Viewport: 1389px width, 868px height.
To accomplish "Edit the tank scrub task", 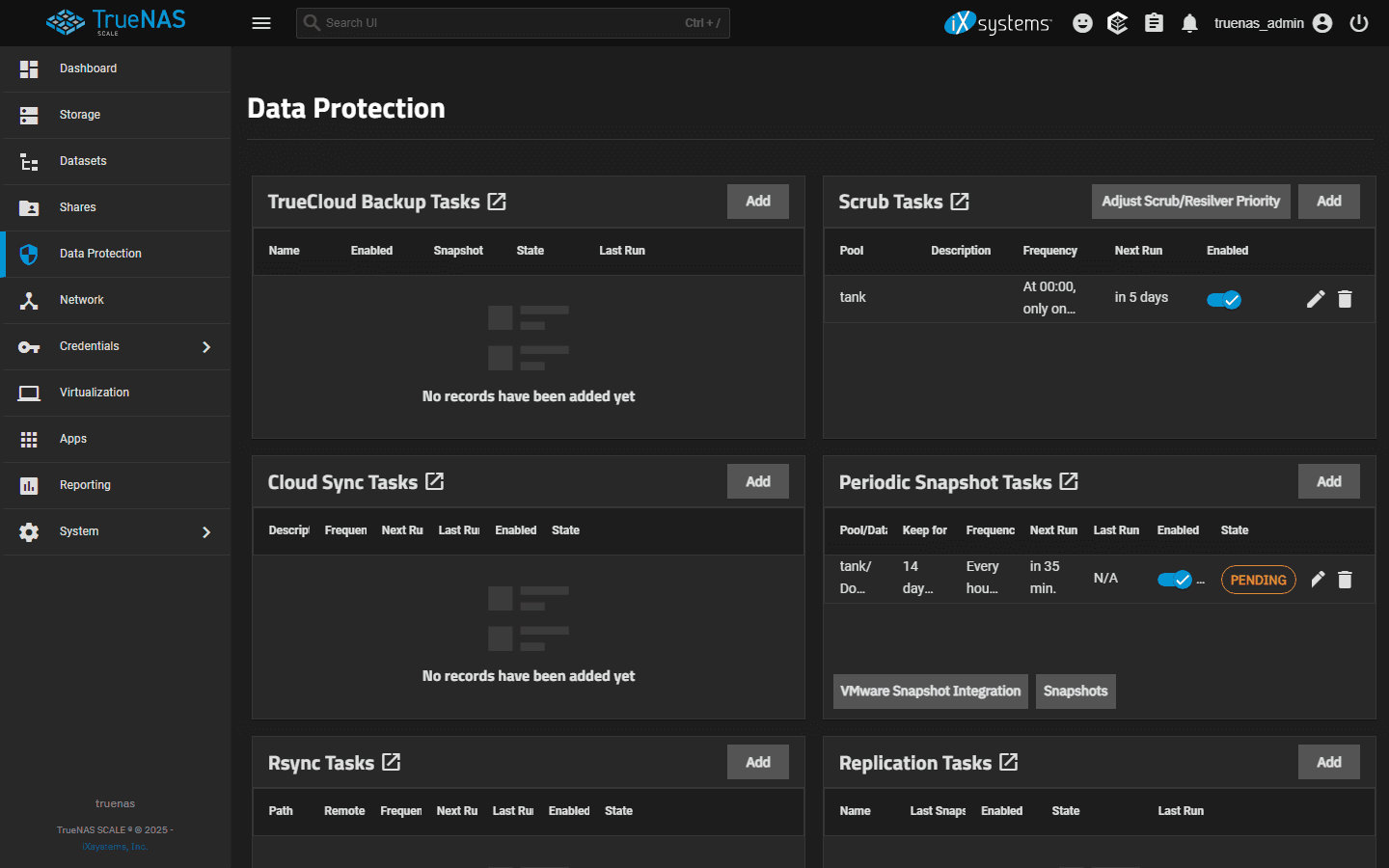I will coord(1316,299).
